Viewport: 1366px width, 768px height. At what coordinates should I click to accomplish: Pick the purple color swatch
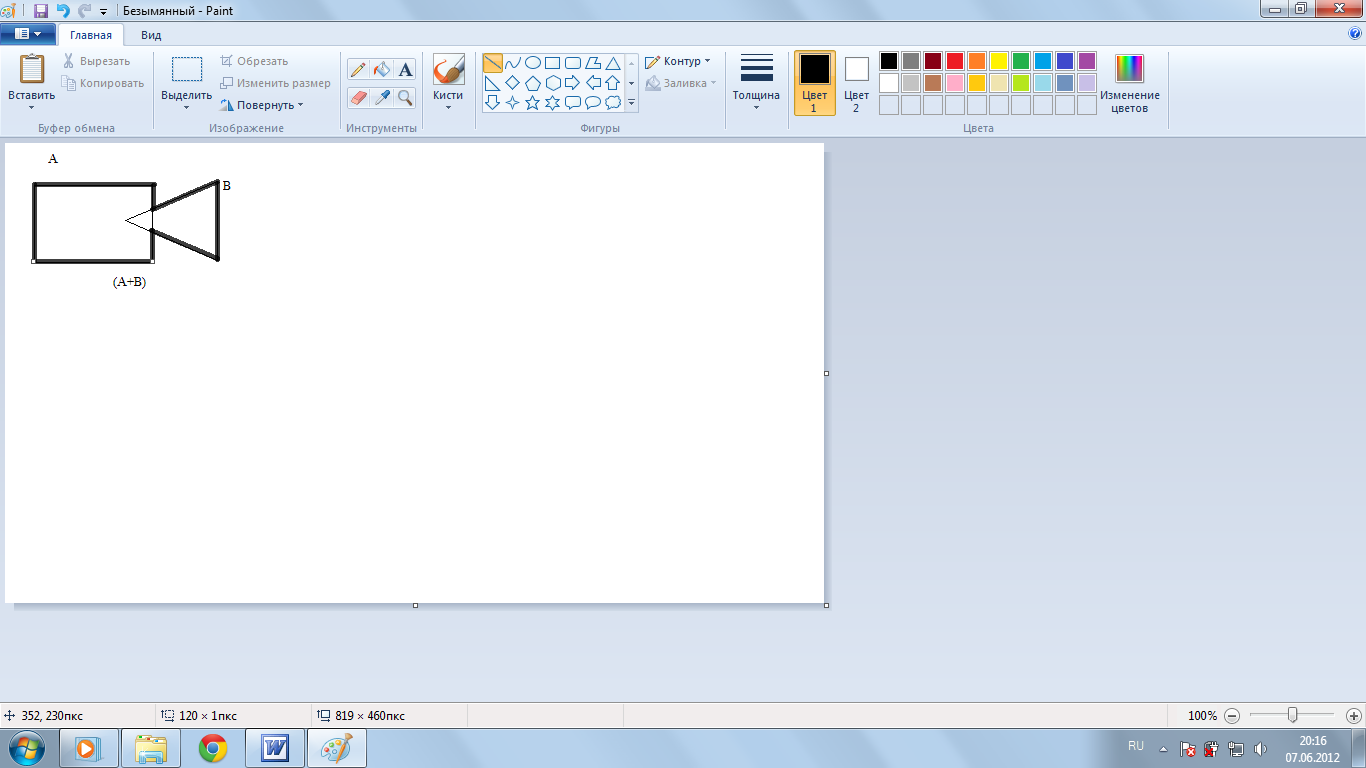point(1087,61)
